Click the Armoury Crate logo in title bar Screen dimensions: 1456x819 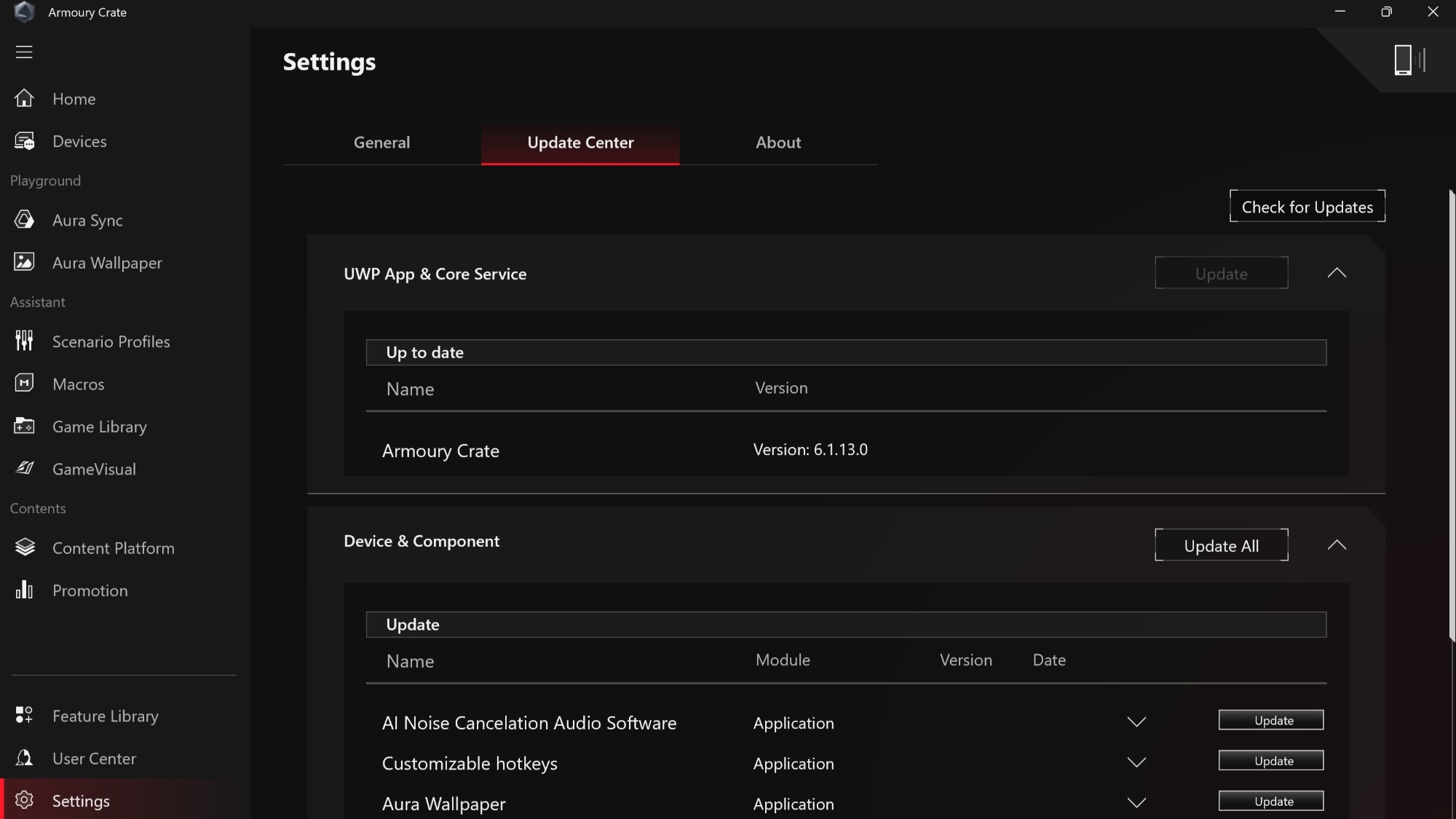[x=24, y=12]
